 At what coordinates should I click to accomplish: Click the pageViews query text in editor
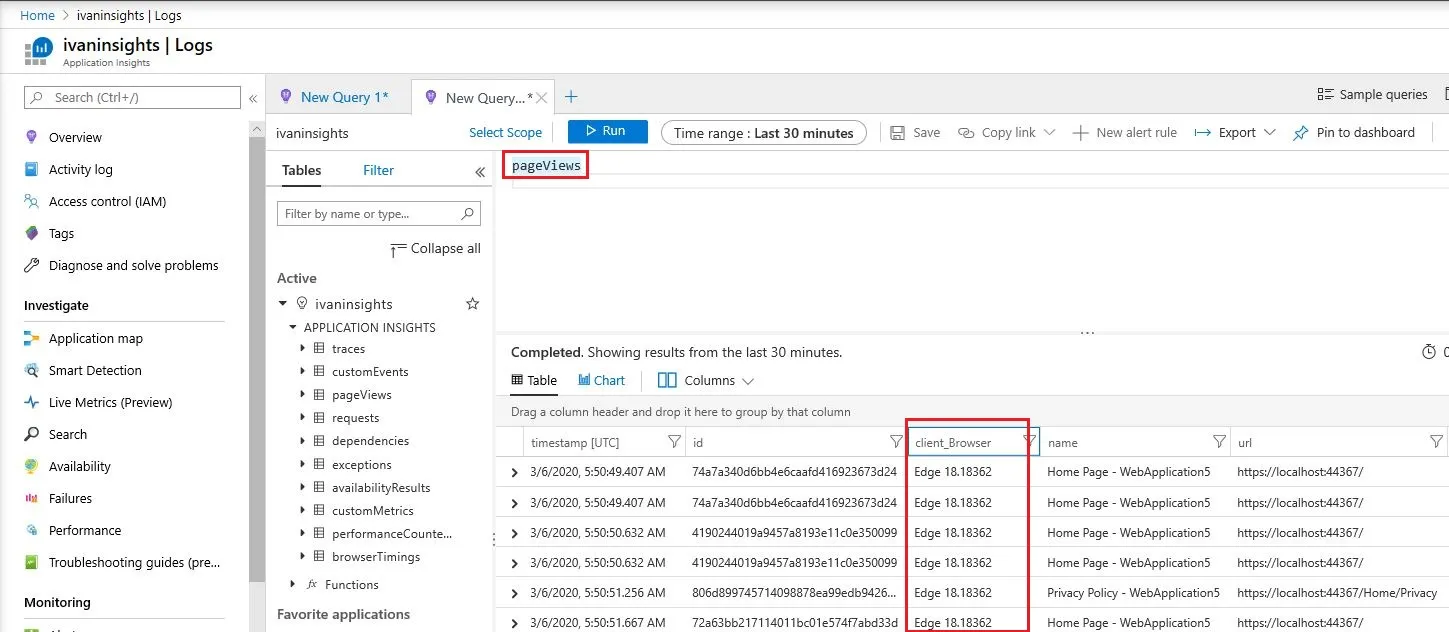pos(546,165)
